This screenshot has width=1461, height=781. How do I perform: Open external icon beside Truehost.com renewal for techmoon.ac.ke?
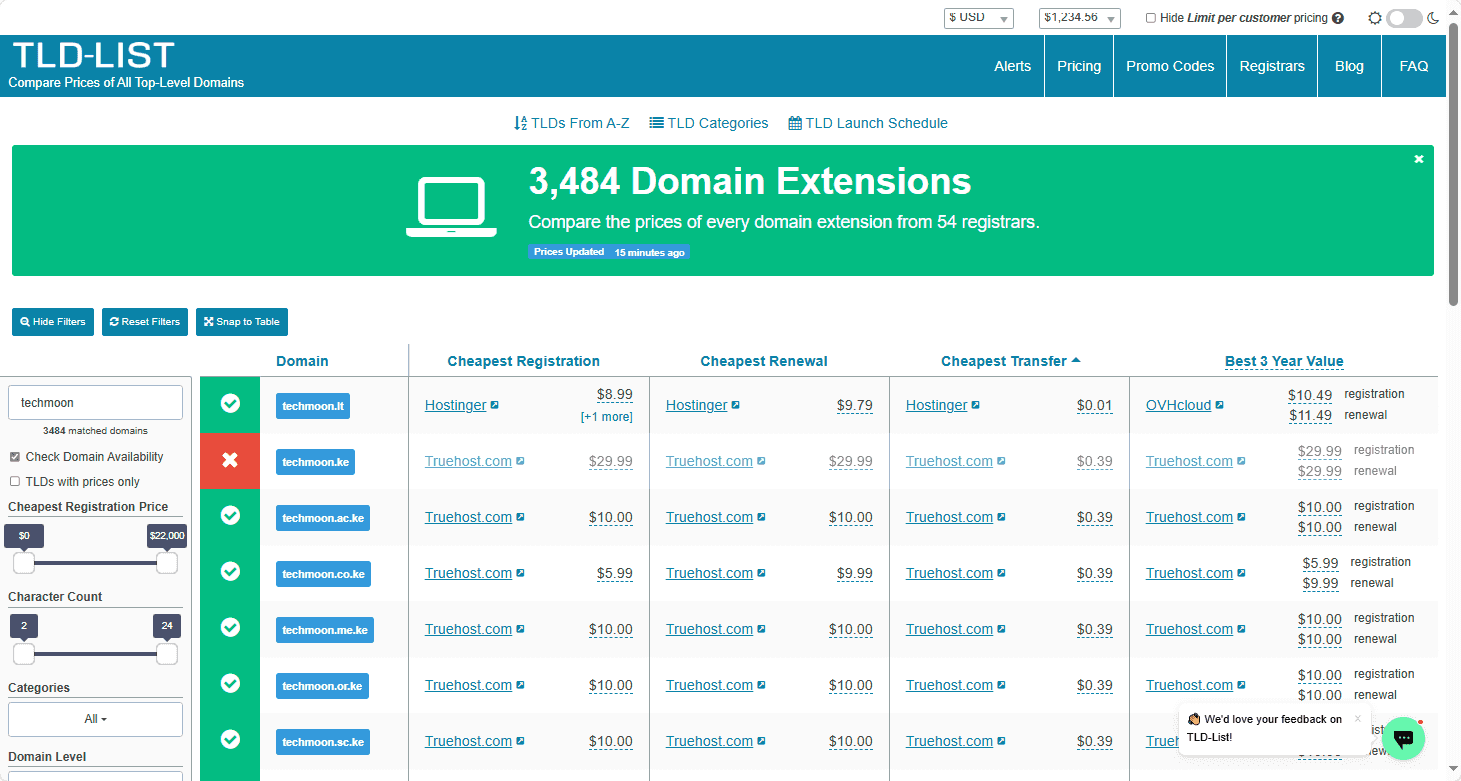point(762,517)
